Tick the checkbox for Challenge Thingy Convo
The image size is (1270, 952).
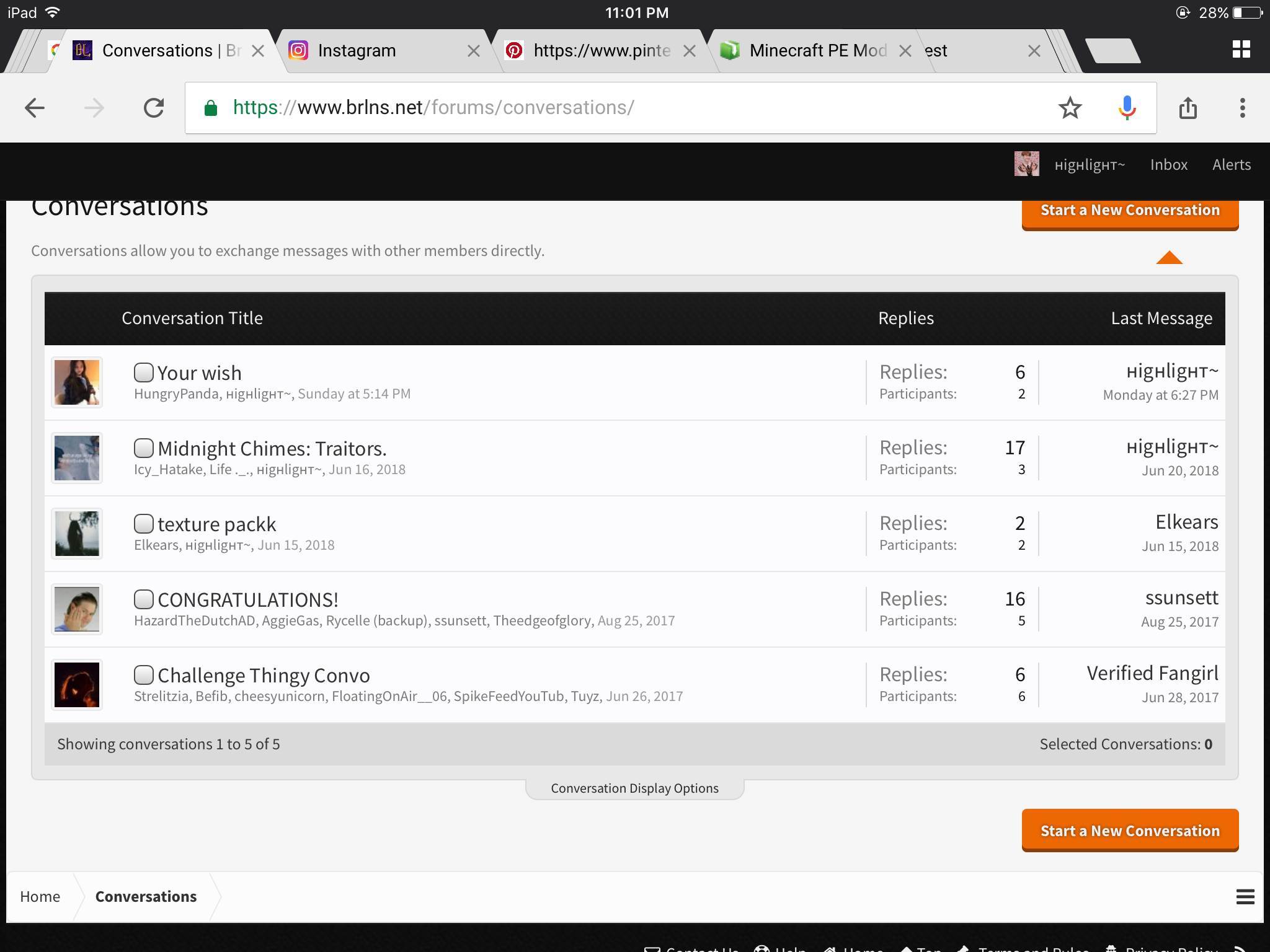pyautogui.click(x=144, y=675)
